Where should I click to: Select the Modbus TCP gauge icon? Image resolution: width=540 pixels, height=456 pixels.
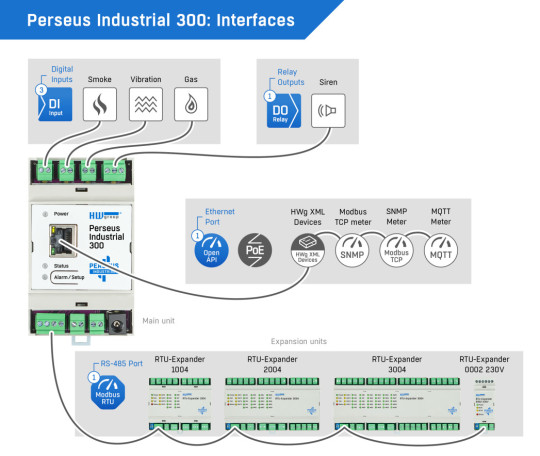click(x=396, y=250)
